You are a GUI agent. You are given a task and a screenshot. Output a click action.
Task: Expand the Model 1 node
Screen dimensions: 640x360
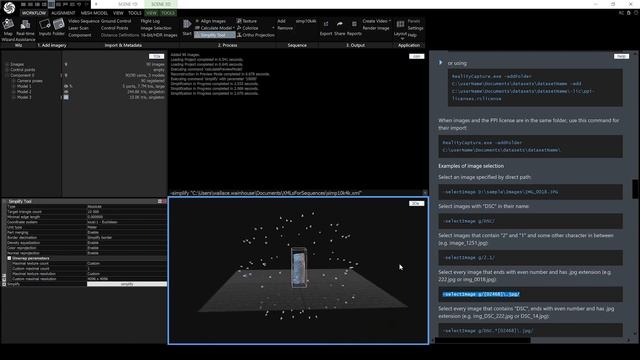coord(13,87)
